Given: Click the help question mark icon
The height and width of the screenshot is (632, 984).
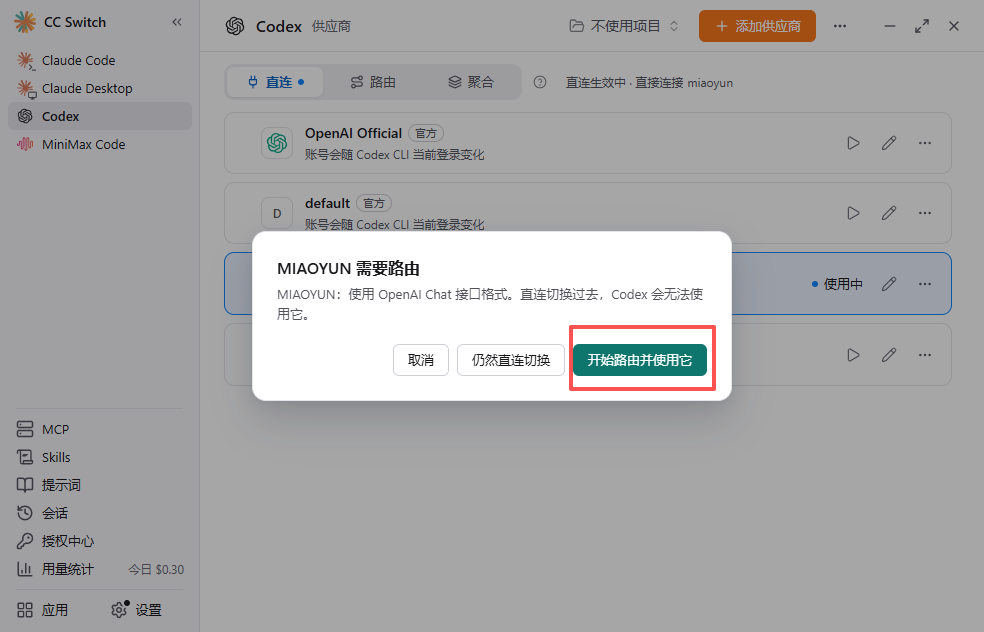Looking at the screenshot, I should (x=540, y=82).
